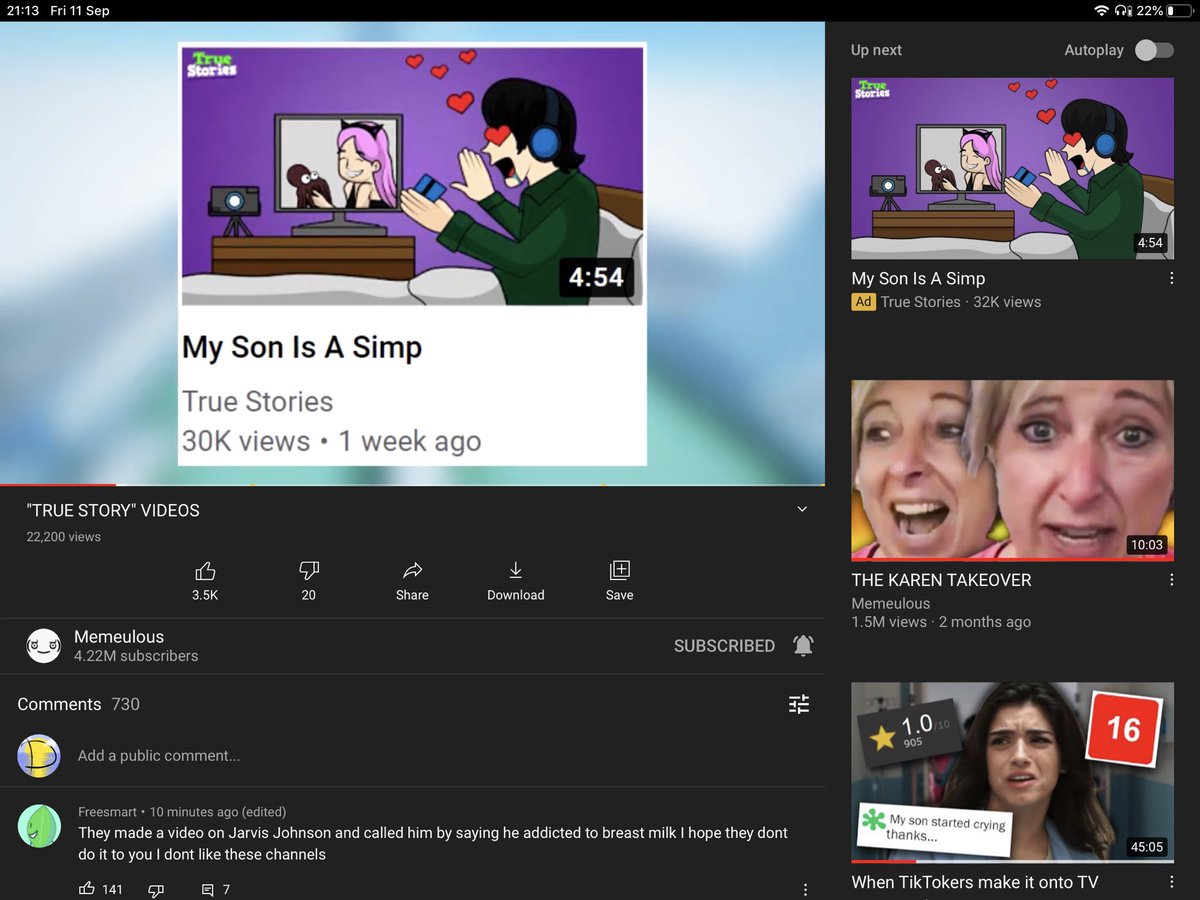The width and height of the screenshot is (1200, 900).
Task: Open the TikTokers TV video thumbnail
Action: [x=1012, y=772]
